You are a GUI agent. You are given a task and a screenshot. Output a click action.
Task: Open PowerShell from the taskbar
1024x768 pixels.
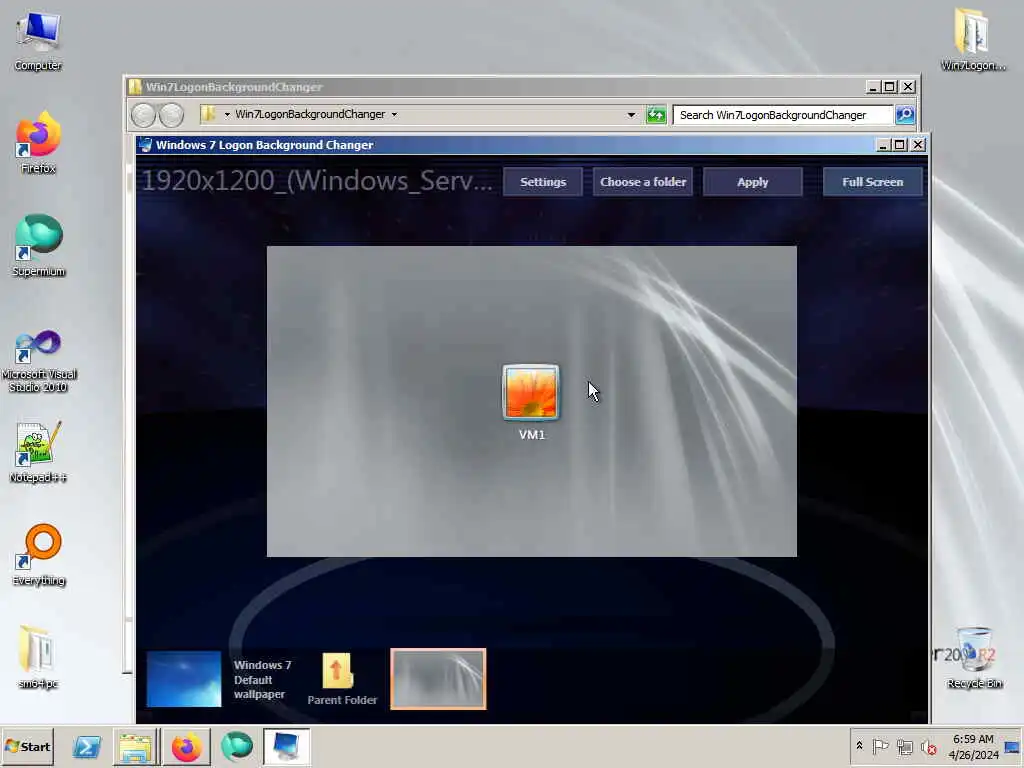click(x=86, y=746)
